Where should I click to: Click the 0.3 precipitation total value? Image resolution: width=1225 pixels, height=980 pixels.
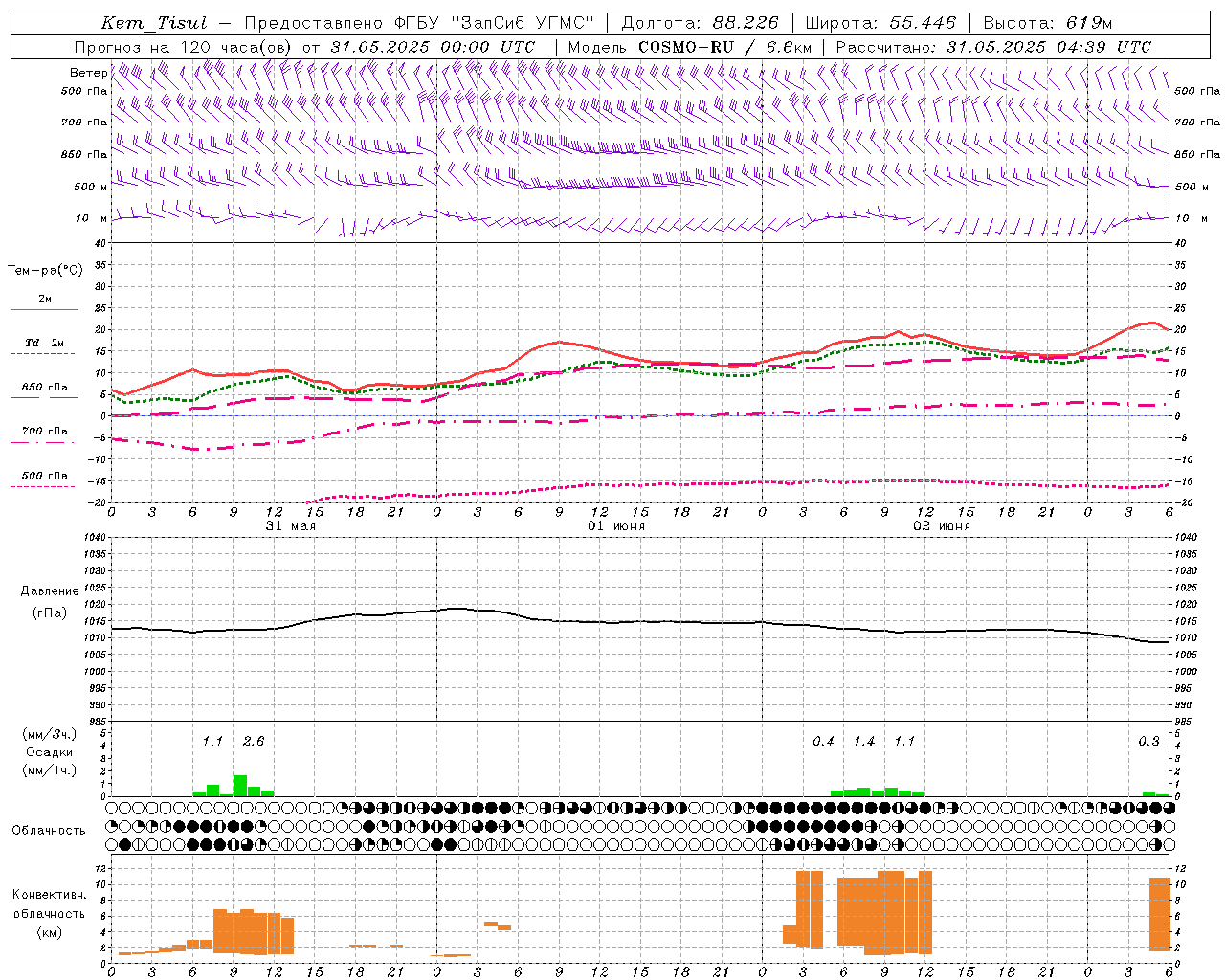click(1148, 741)
